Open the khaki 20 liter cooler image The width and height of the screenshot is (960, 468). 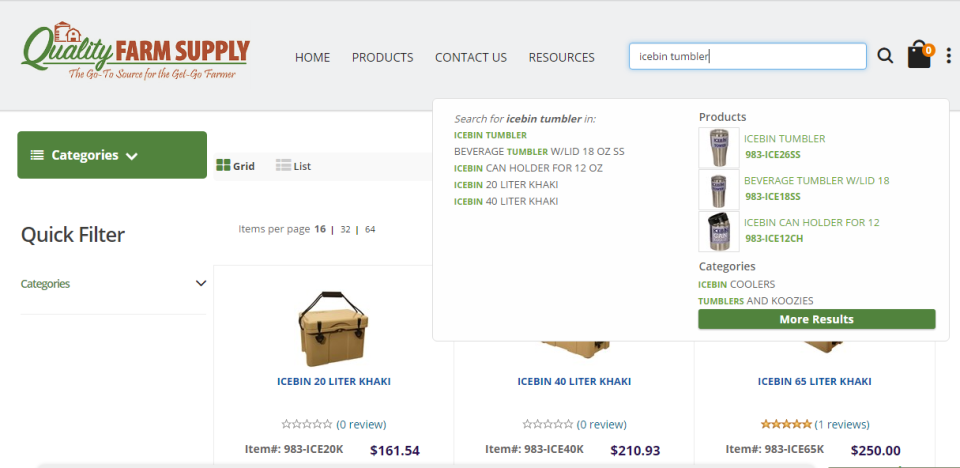(x=333, y=328)
